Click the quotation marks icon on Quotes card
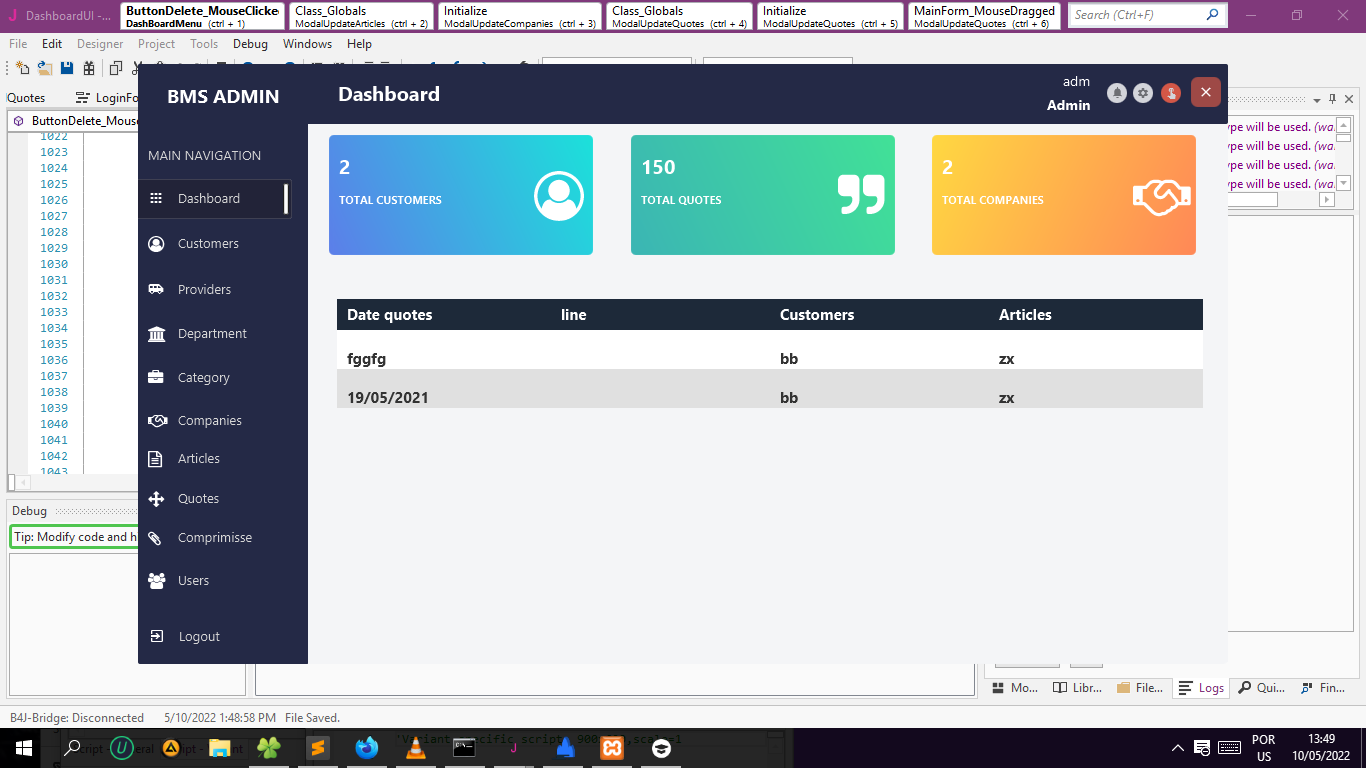1366x768 pixels. point(861,195)
